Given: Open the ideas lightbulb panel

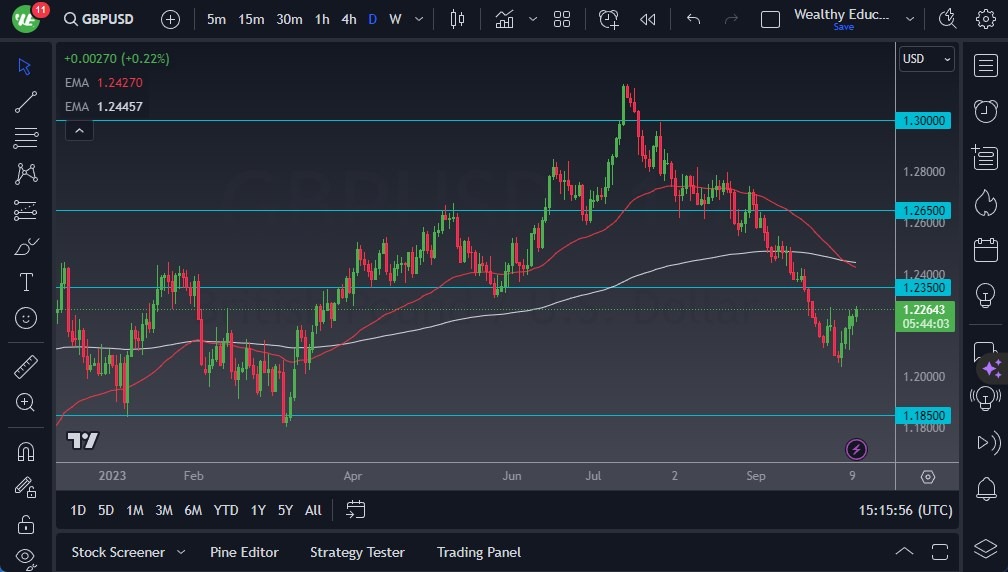Looking at the screenshot, I should [x=985, y=294].
